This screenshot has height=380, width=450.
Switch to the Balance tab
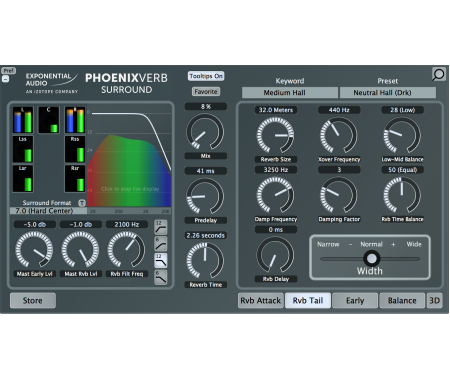402,301
